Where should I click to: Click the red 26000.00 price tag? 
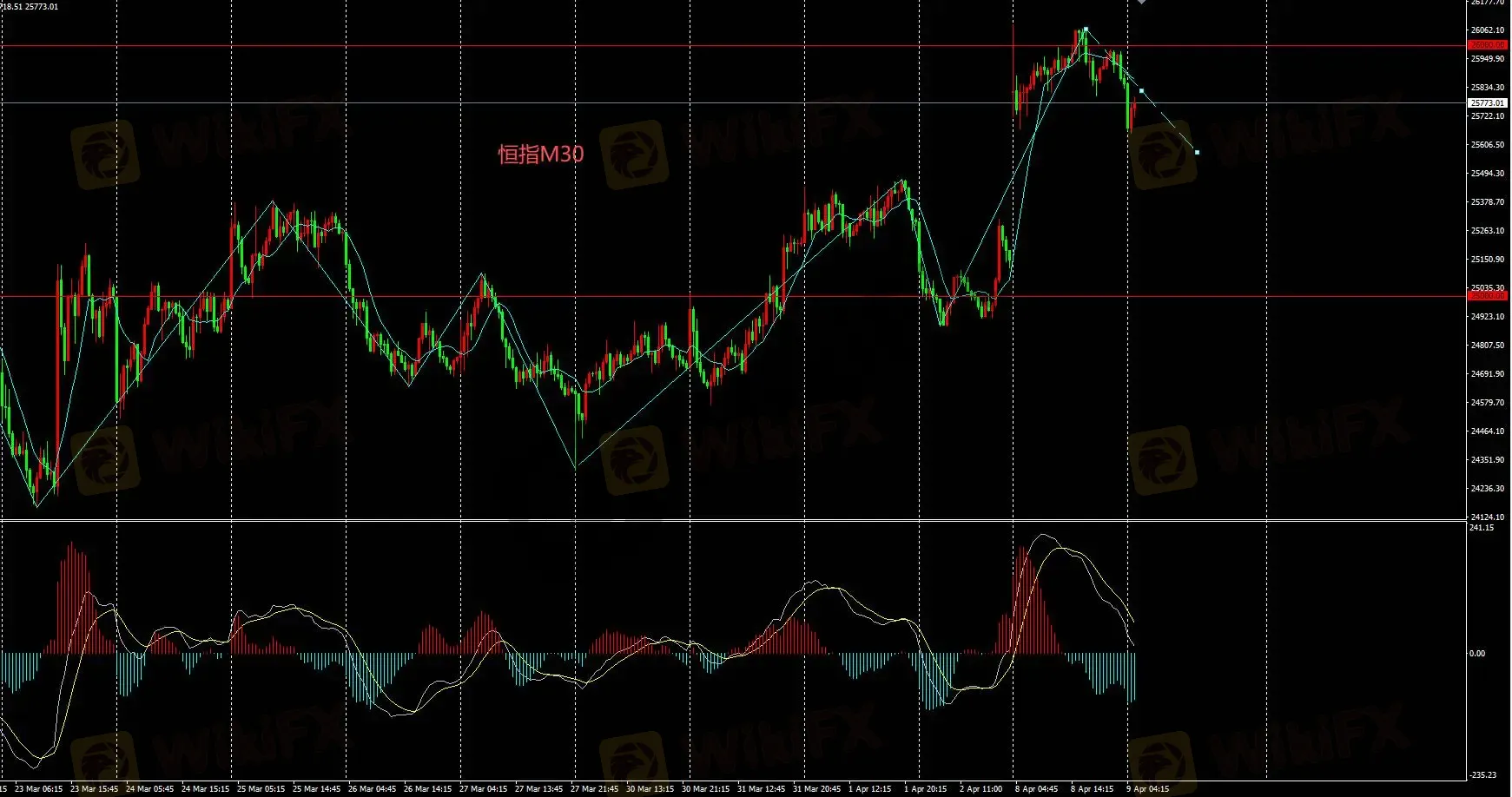click(x=1487, y=44)
